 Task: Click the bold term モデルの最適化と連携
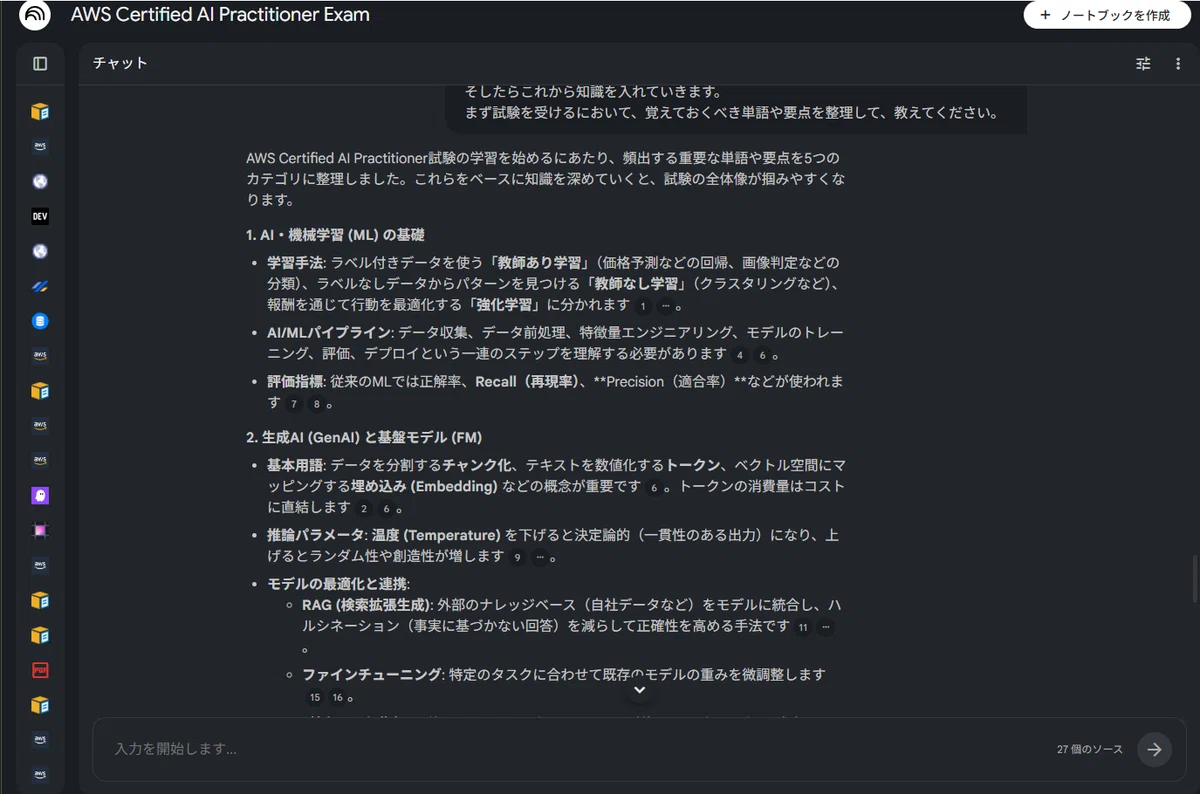click(x=337, y=584)
